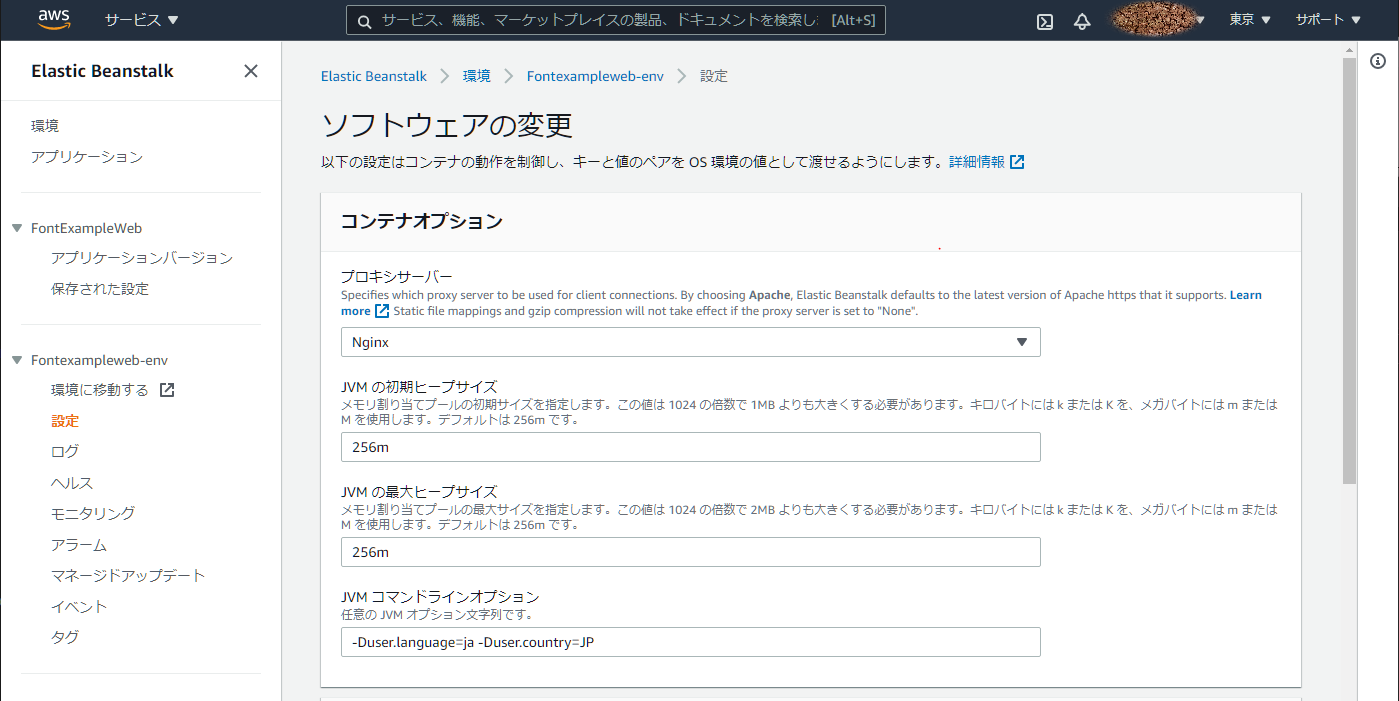This screenshot has height=701, width=1399.
Task: Open the サービス services menu
Action: (x=141, y=20)
